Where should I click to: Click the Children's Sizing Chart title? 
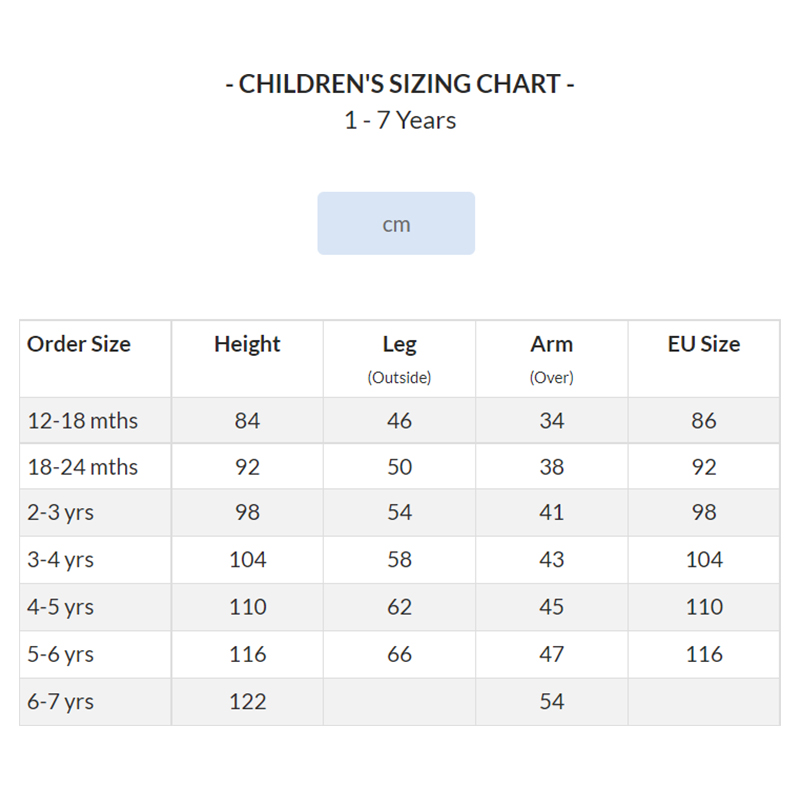(x=400, y=84)
